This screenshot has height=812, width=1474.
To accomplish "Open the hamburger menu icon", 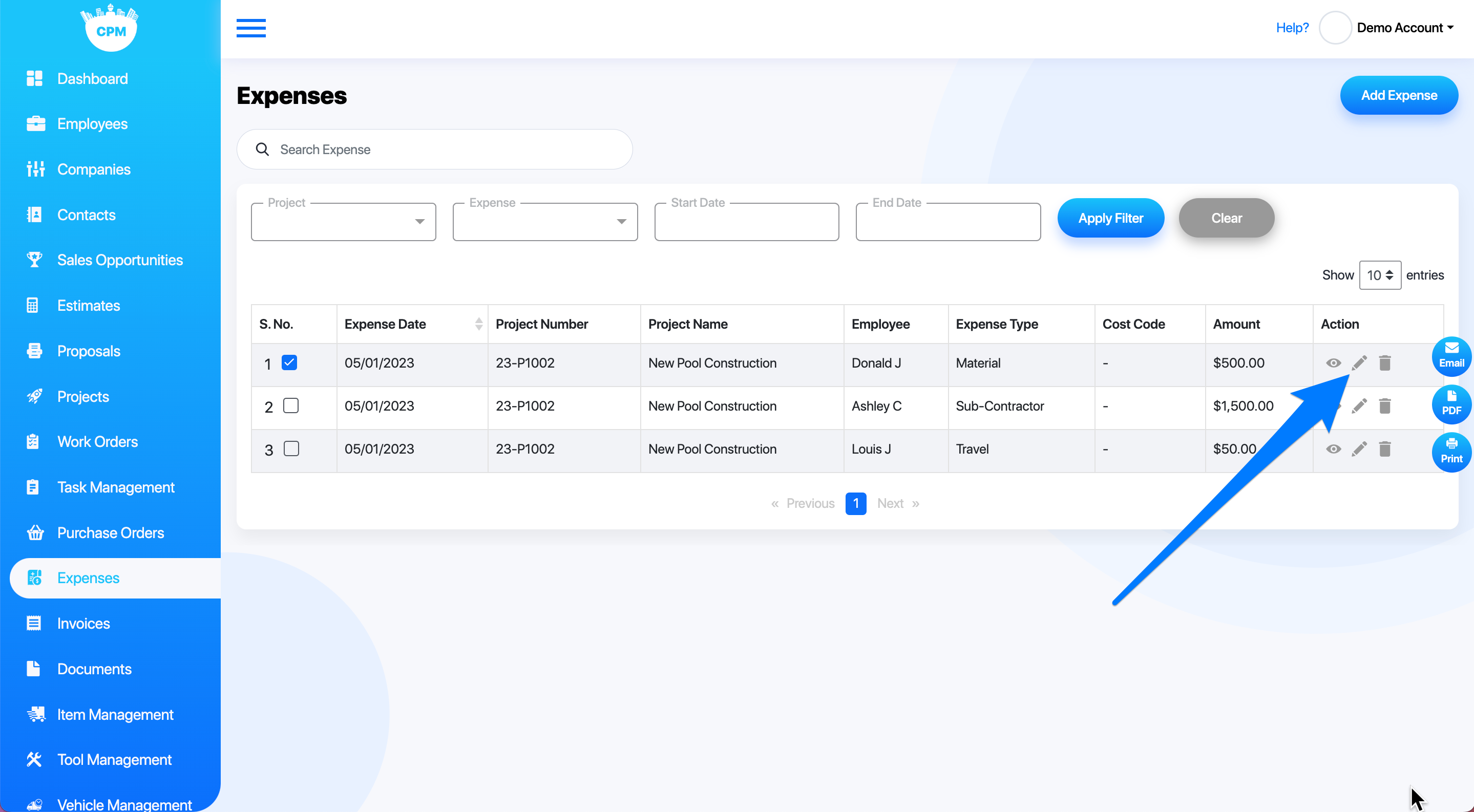I will click(250, 28).
